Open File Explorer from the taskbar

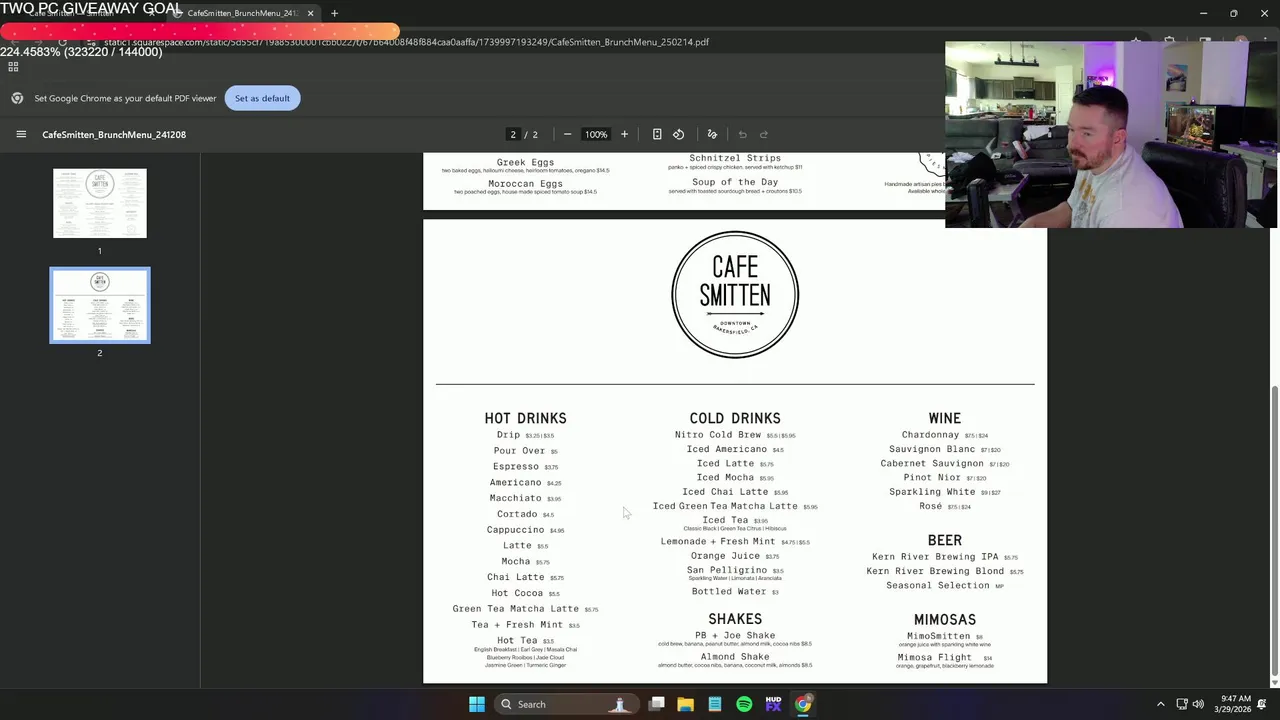(x=686, y=704)
